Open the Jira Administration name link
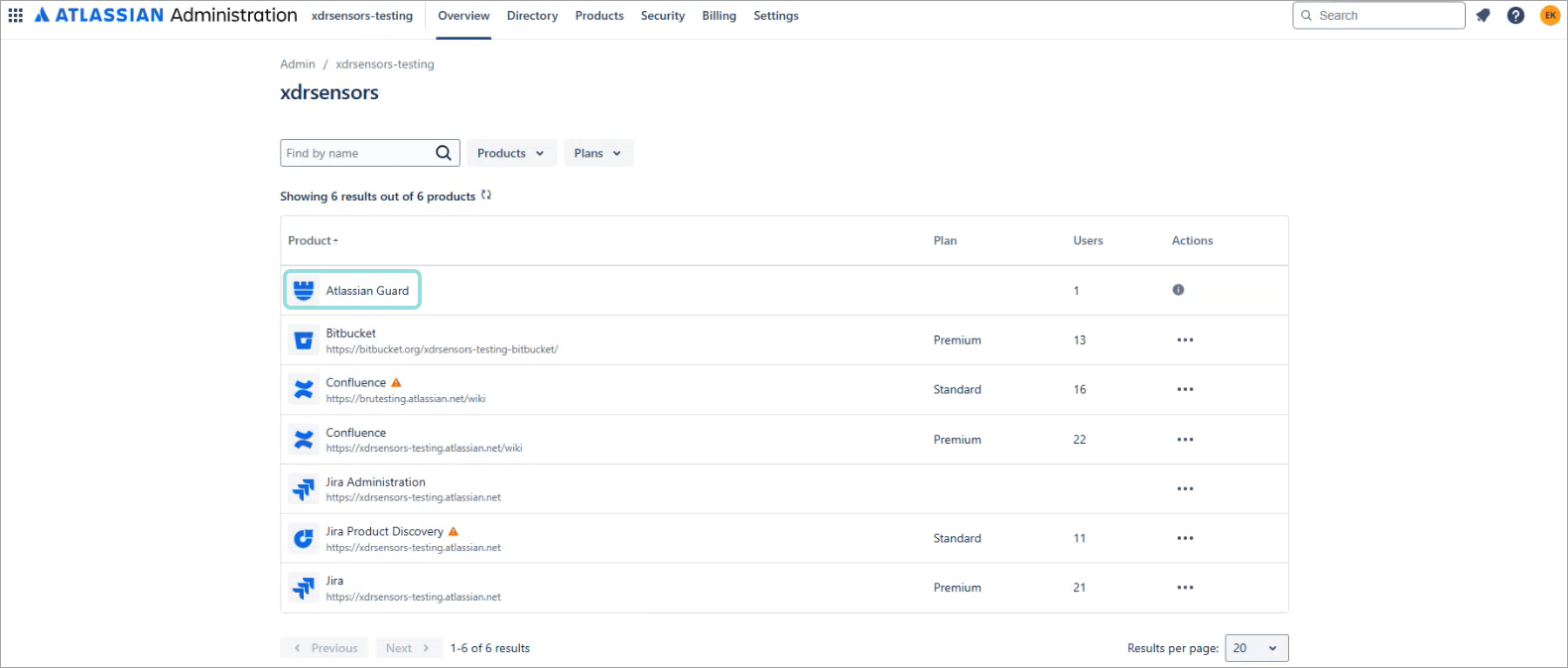Viewport: 1568px width, 668px height. [x=376, y=482]
